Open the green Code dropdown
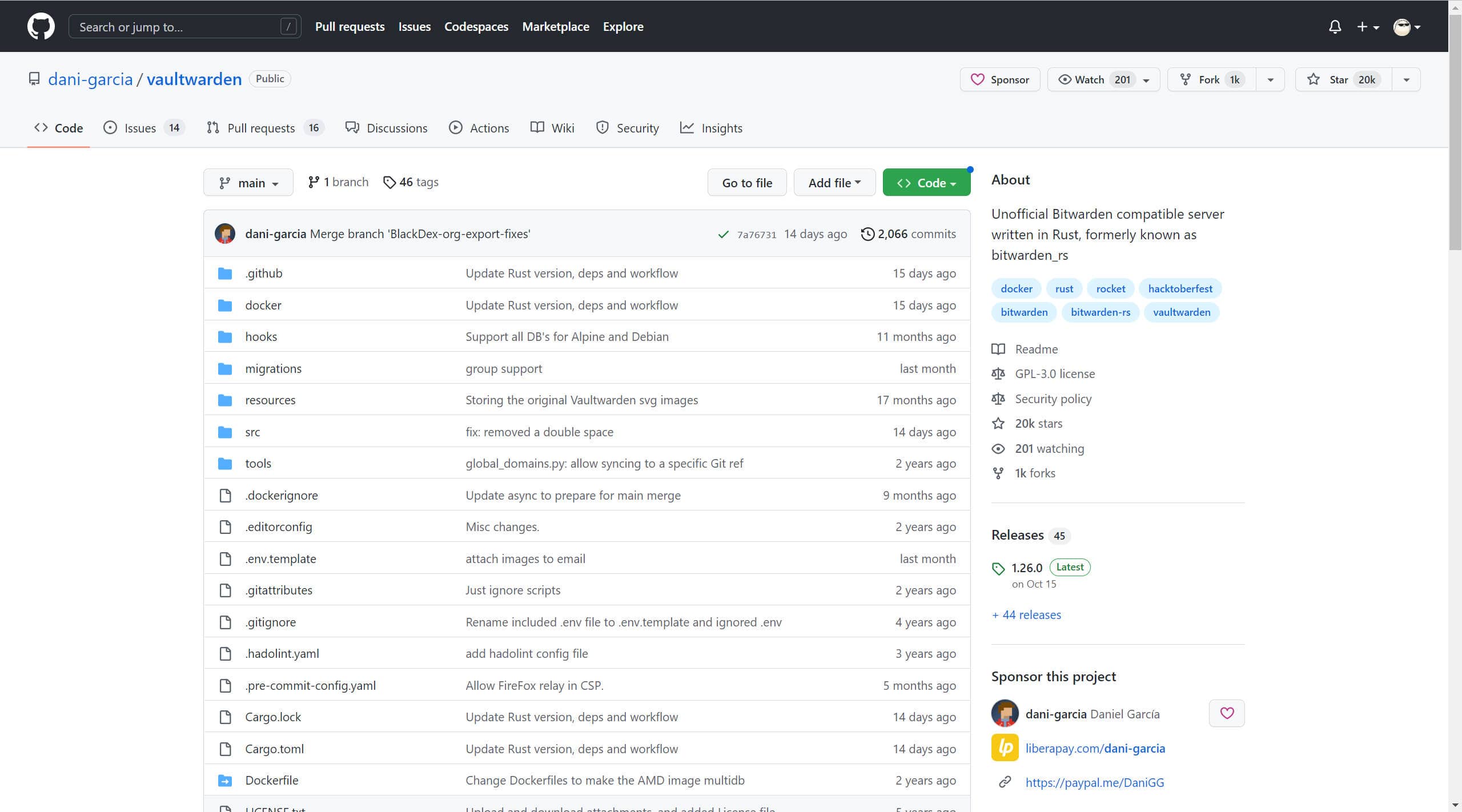 pos(926,183)
